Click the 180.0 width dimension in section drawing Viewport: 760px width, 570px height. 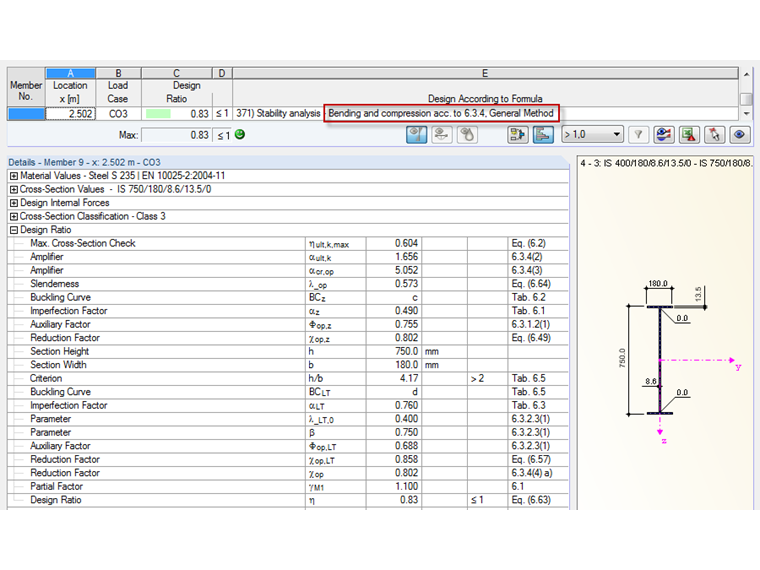pos(658,284)
